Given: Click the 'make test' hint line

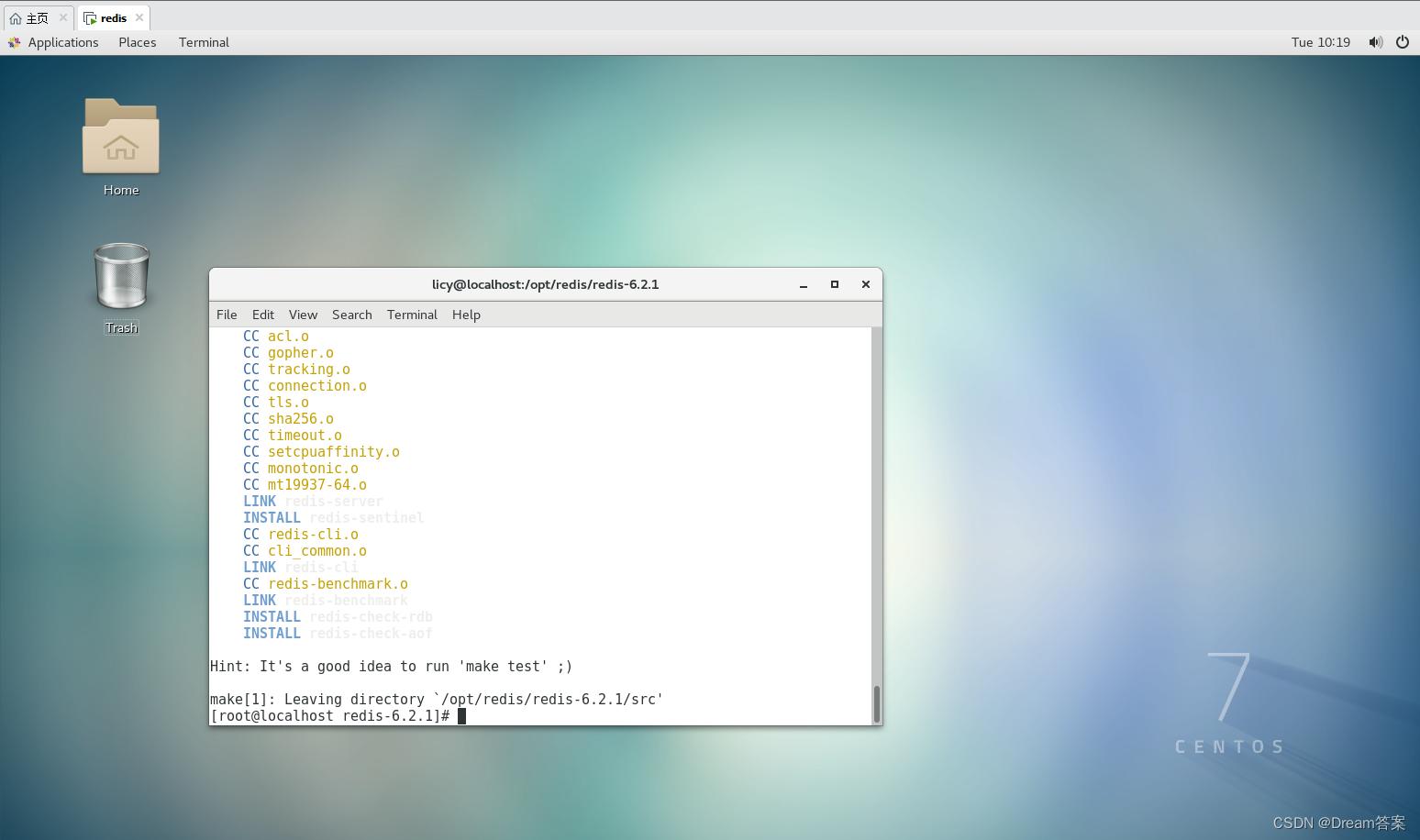Looking at the screenshot, I should click(392, 667).
